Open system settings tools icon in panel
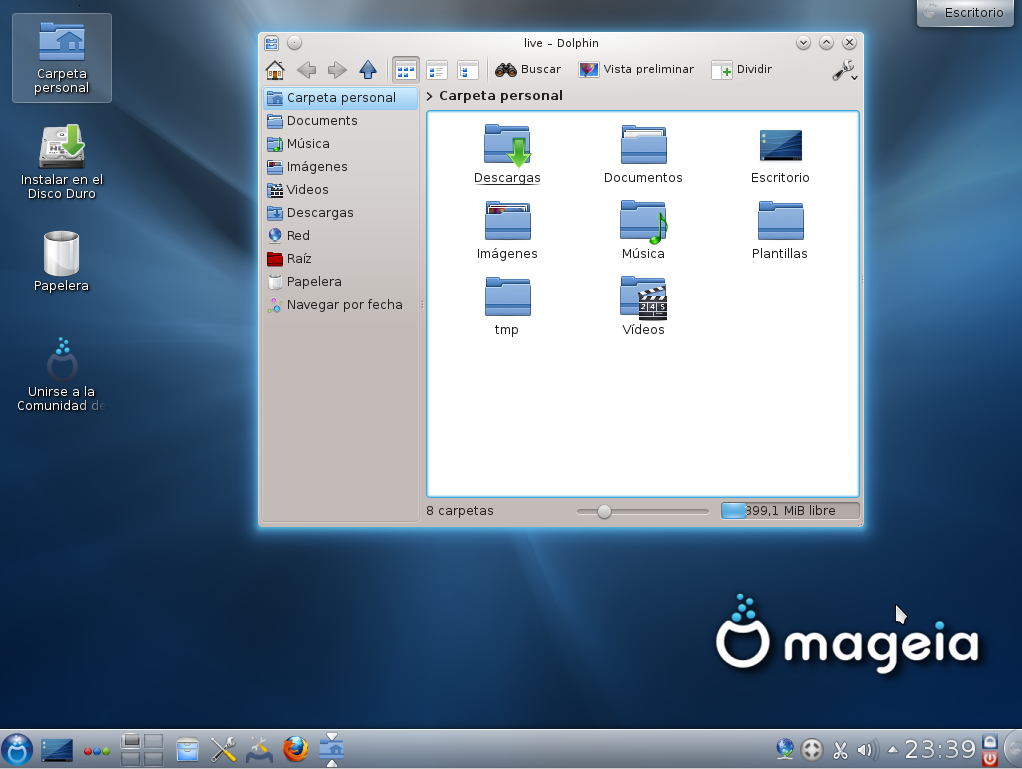Screen dimensions: 1022x769 [x=224, y=749]
